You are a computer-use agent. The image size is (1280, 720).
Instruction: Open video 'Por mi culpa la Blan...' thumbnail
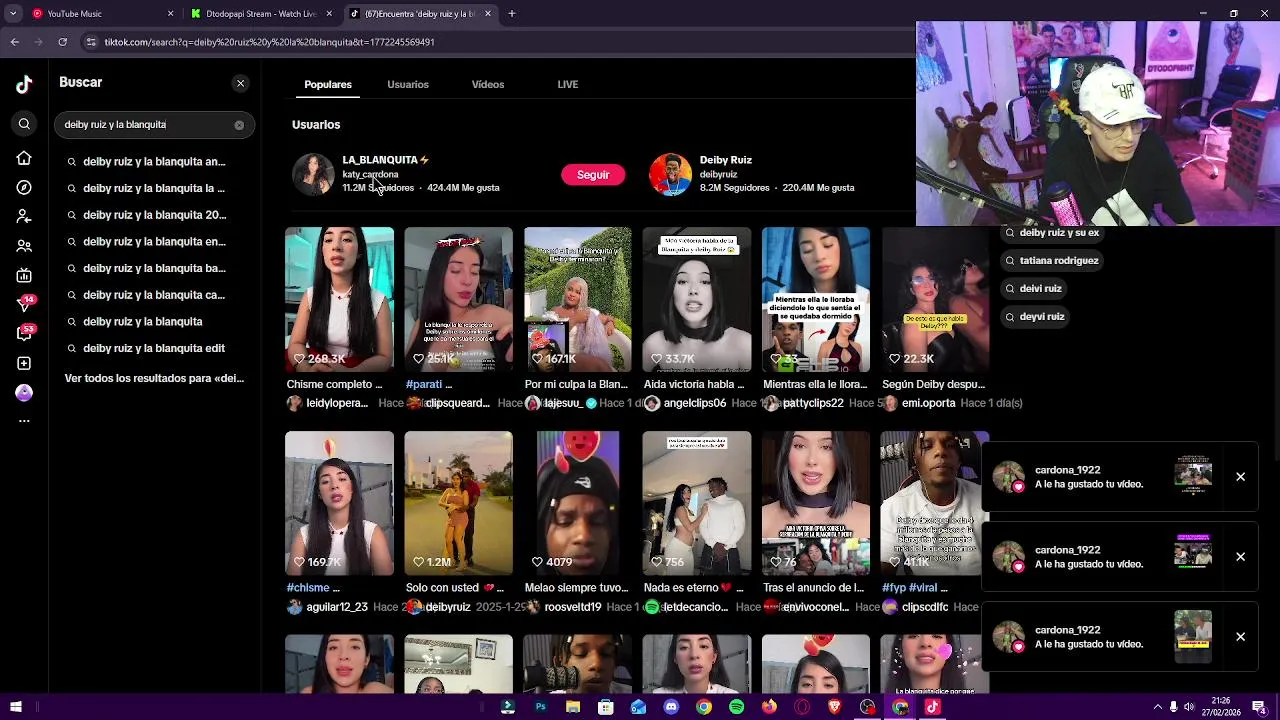577,299
